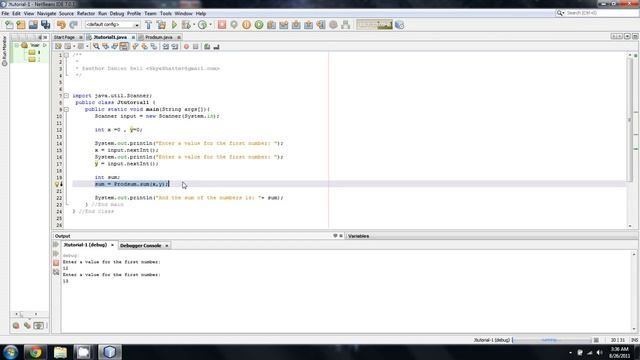Click the Step Over Expression icon
The image size is (640, 360).
[284, 25]
